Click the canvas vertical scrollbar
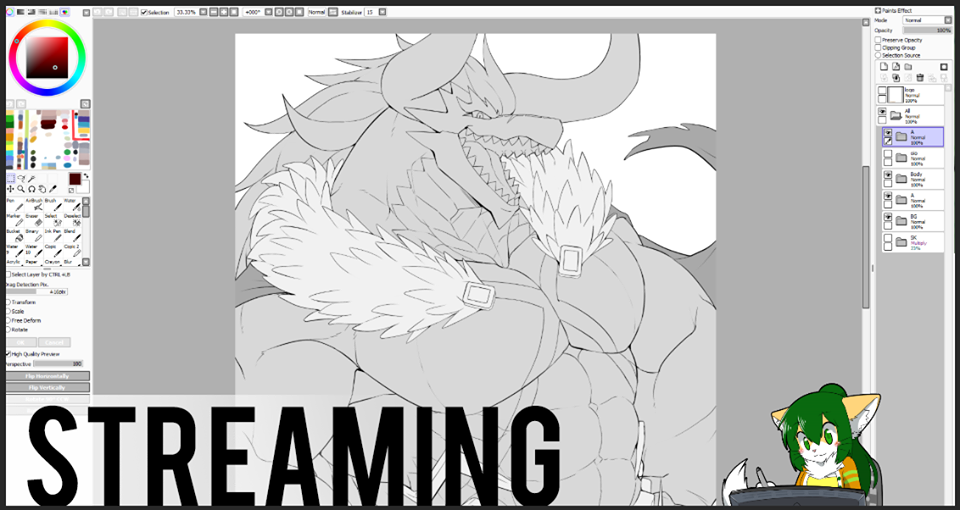Image resolution: width=960 pixels, height=510 pixels. pos(866,237)
